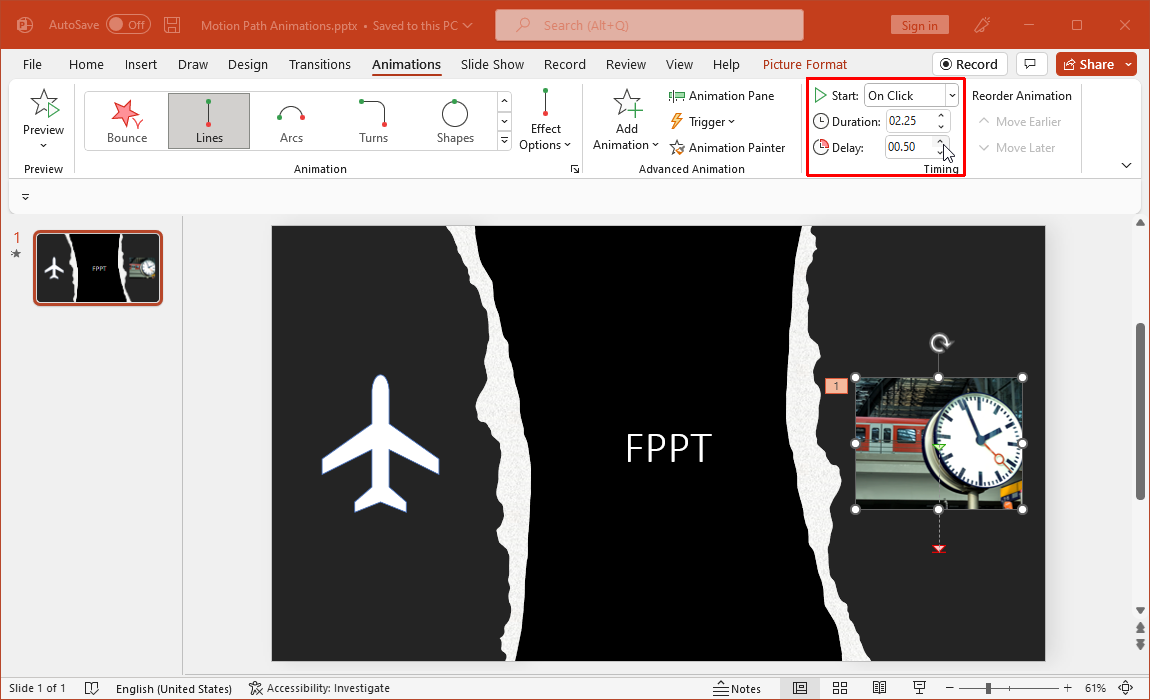Open the Trigger dropdown
The width and height of the screenshot is (1150, 700).
702,122
